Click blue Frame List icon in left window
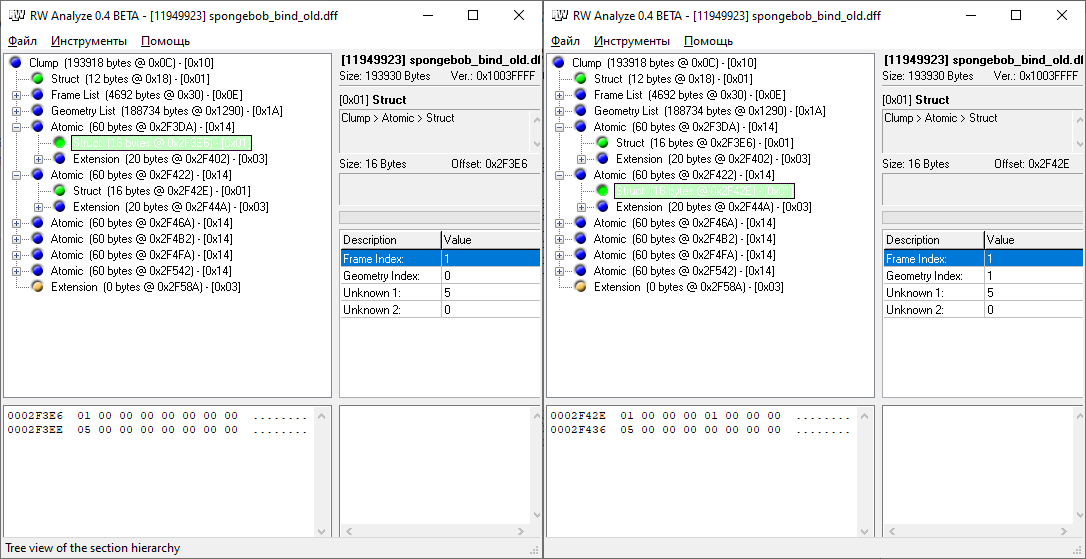The image size is (1086, 559). [38, 95]
